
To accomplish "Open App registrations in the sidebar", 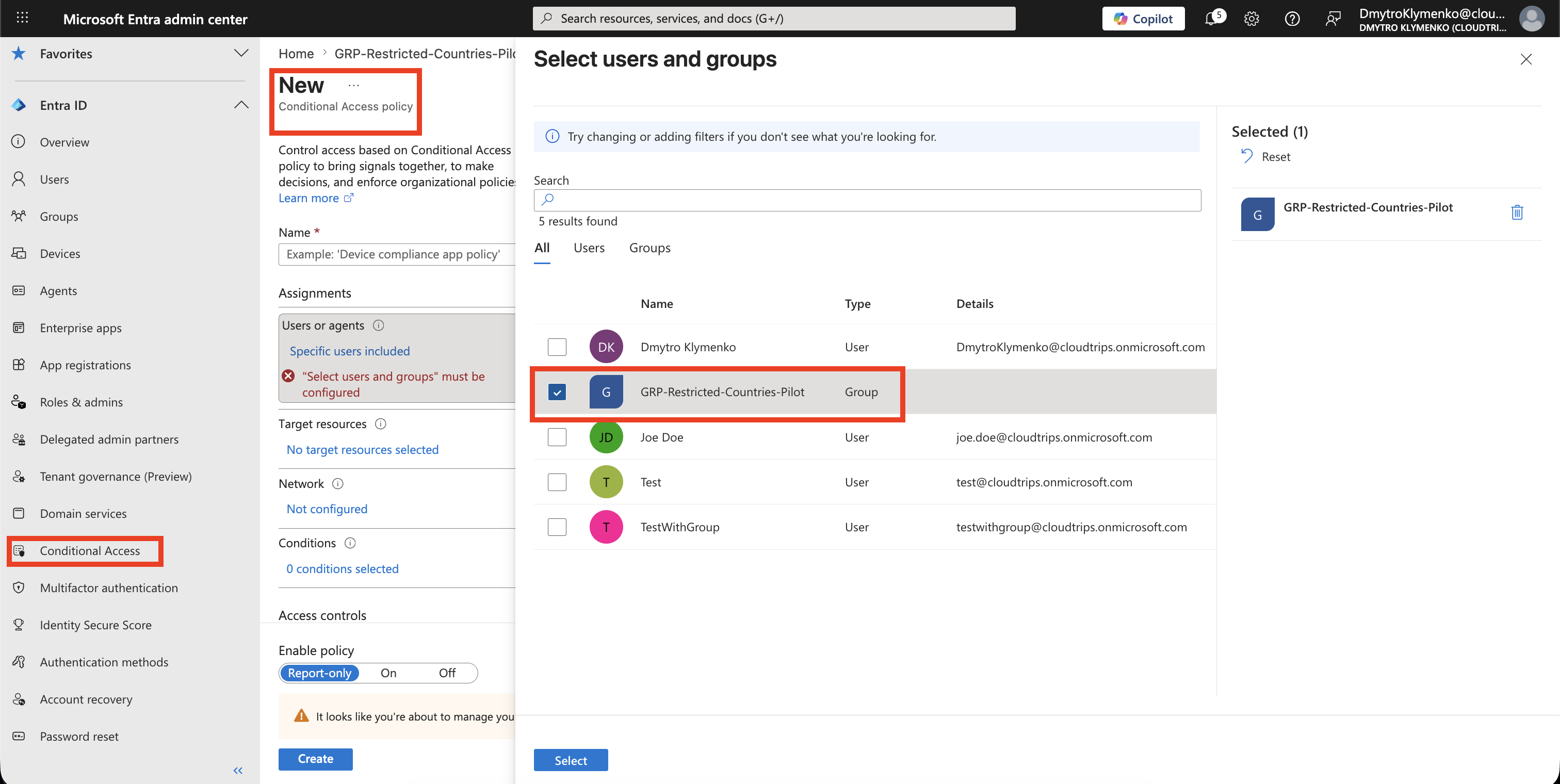I will coord(85,365).
